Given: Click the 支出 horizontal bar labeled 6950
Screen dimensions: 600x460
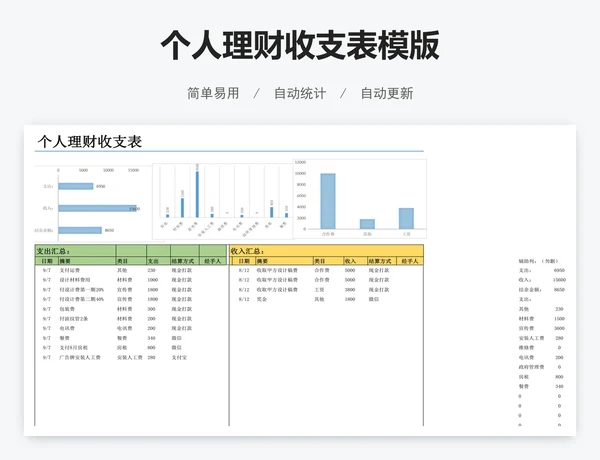Looking at the screenshot, I should point(76,186).
